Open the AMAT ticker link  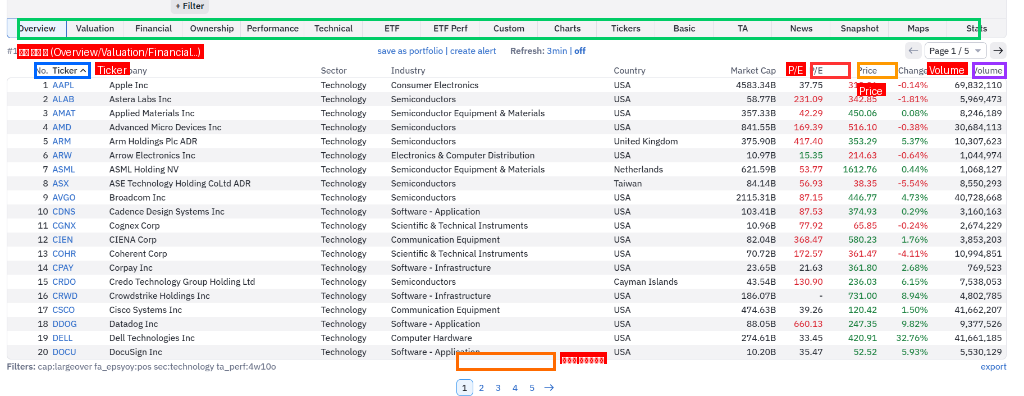63,113
